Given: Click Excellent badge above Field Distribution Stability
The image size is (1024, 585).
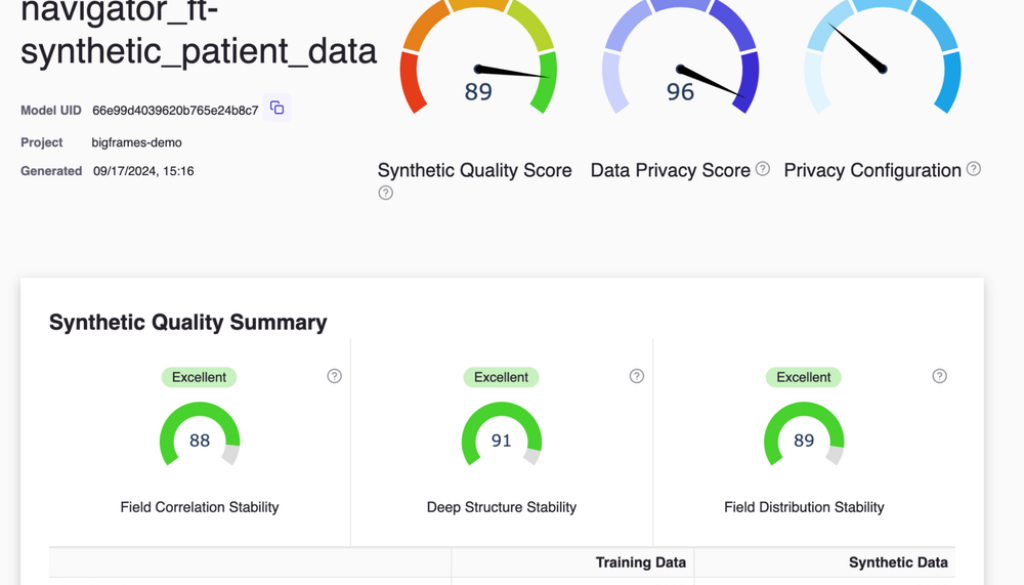Looking at the screenshot, I should [x=804, y=377].
